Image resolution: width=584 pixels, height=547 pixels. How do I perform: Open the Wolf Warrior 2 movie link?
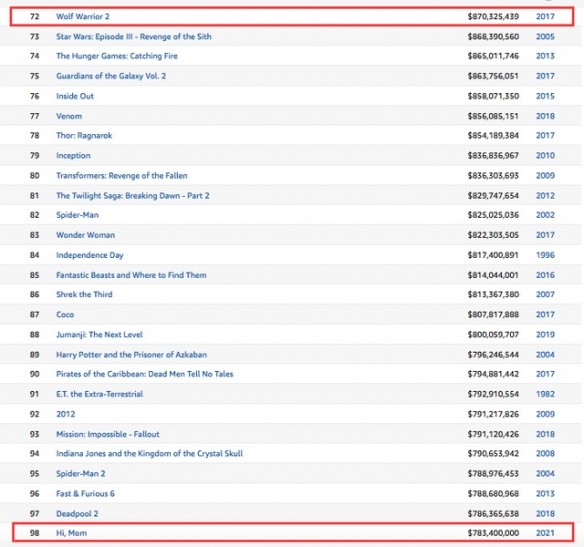point(83,16)
